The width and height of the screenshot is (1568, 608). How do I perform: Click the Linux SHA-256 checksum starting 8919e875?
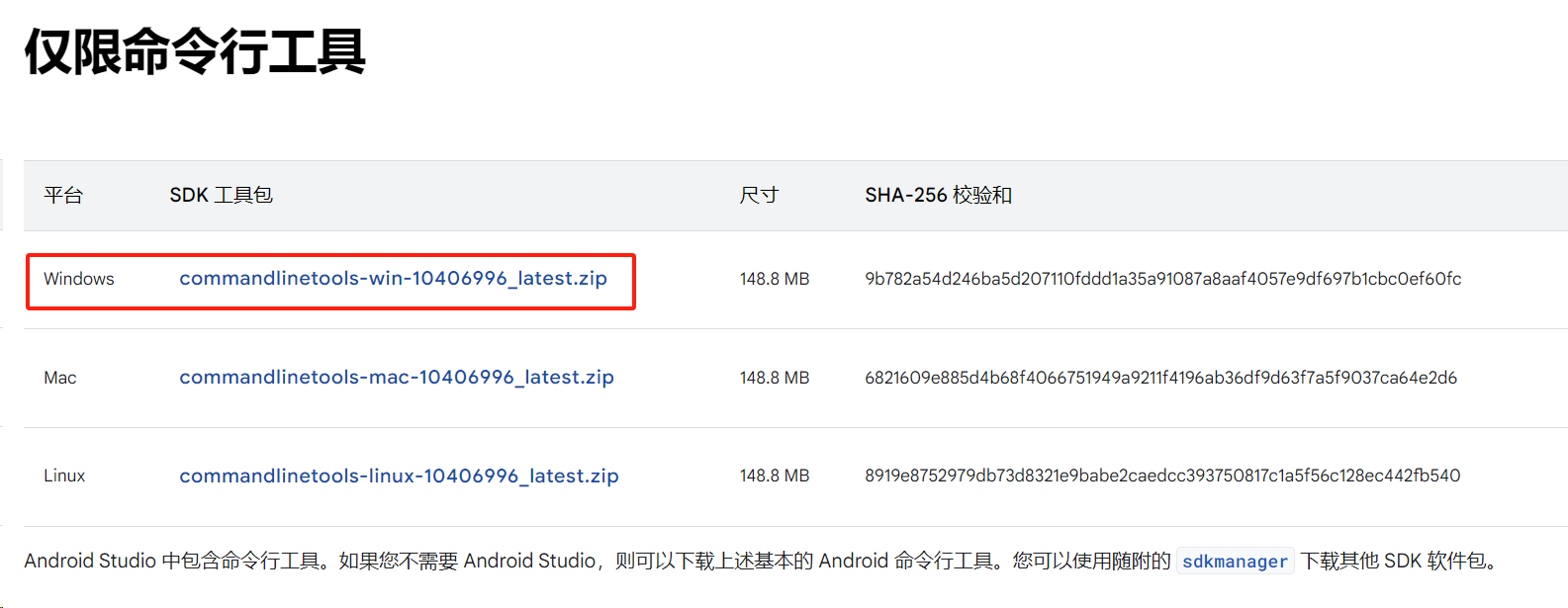pos(1162,477)
